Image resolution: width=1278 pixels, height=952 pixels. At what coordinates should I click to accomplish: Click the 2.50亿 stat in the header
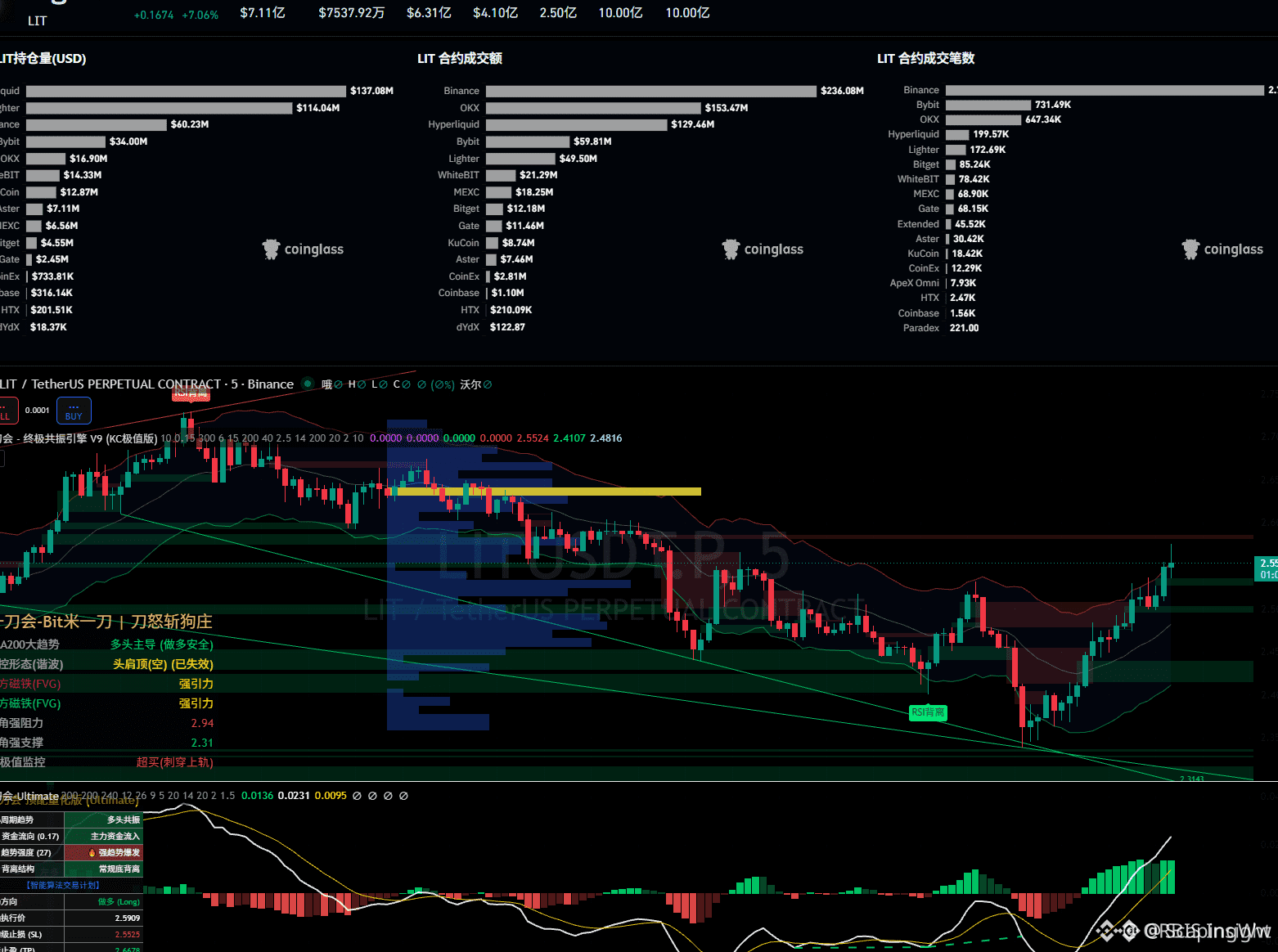tap(558, 13)
